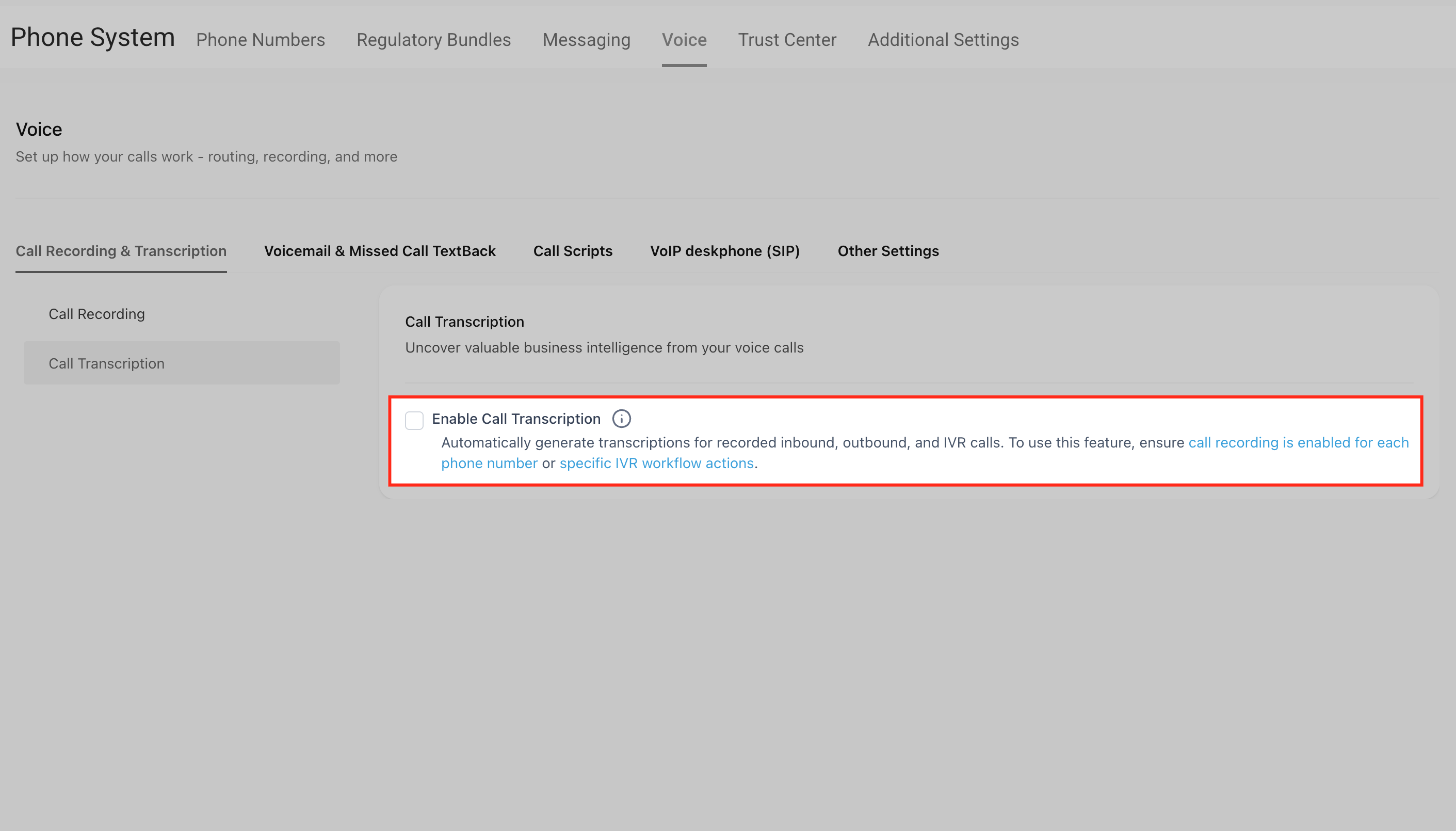1456x831 pixels.
Task: Select Call Recording in the side menu
Action: pyautogui.click(x=96, y=314)
